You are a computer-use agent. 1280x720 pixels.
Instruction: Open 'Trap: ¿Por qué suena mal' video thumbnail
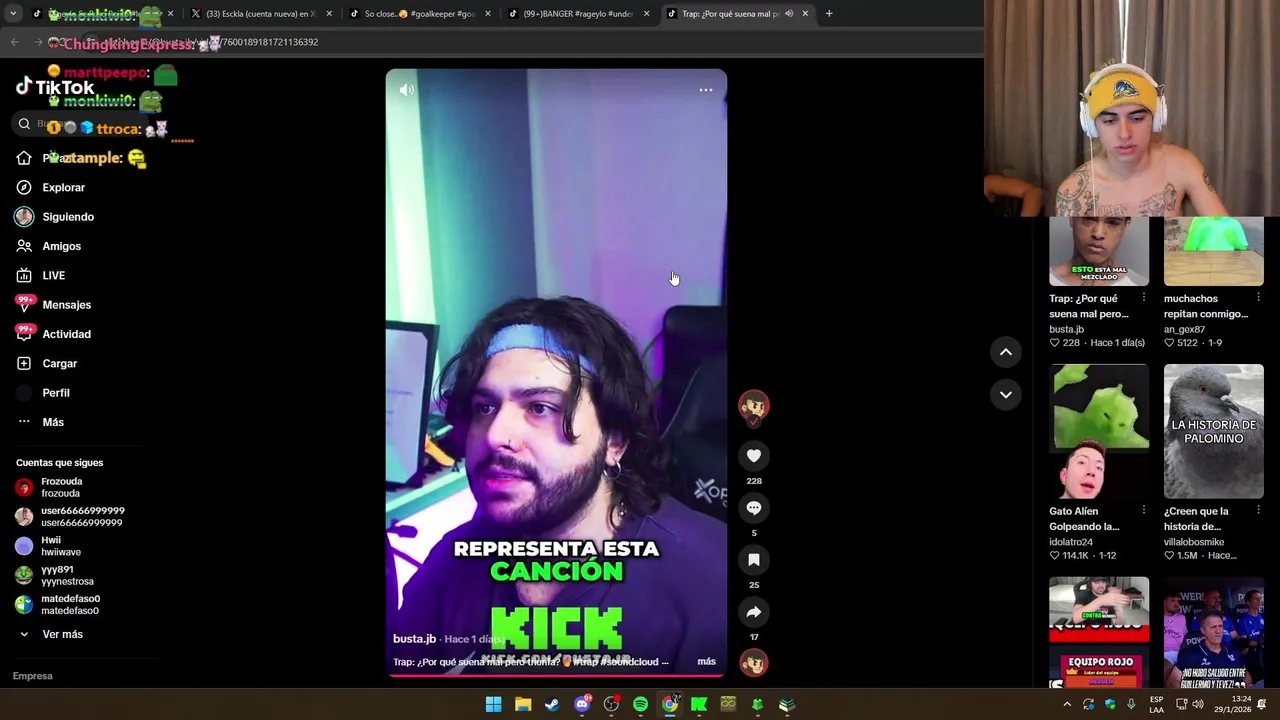[1099, 251]
